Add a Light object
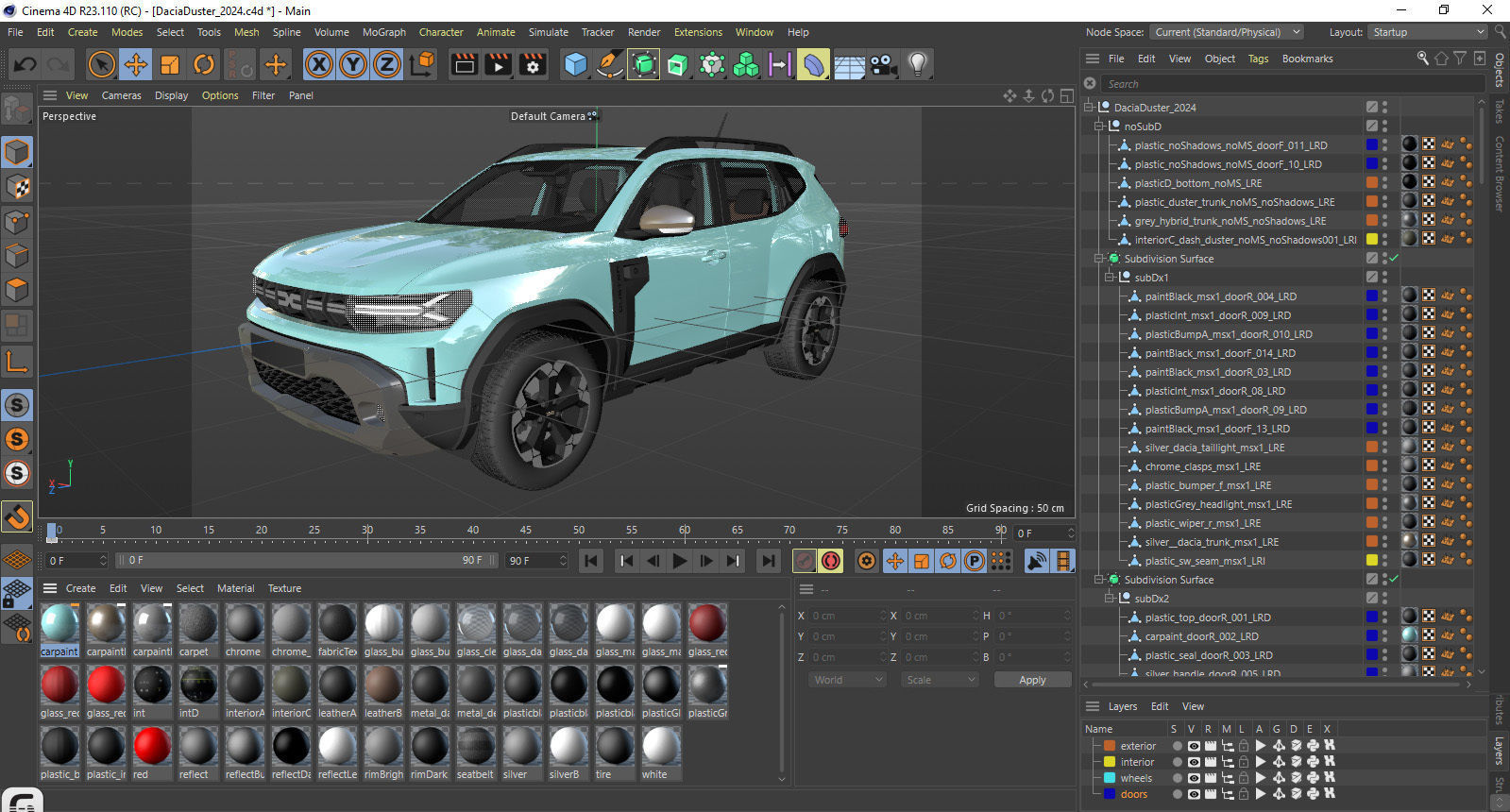The width and height of the screenshot is (1510, 812). pos(917,64)
